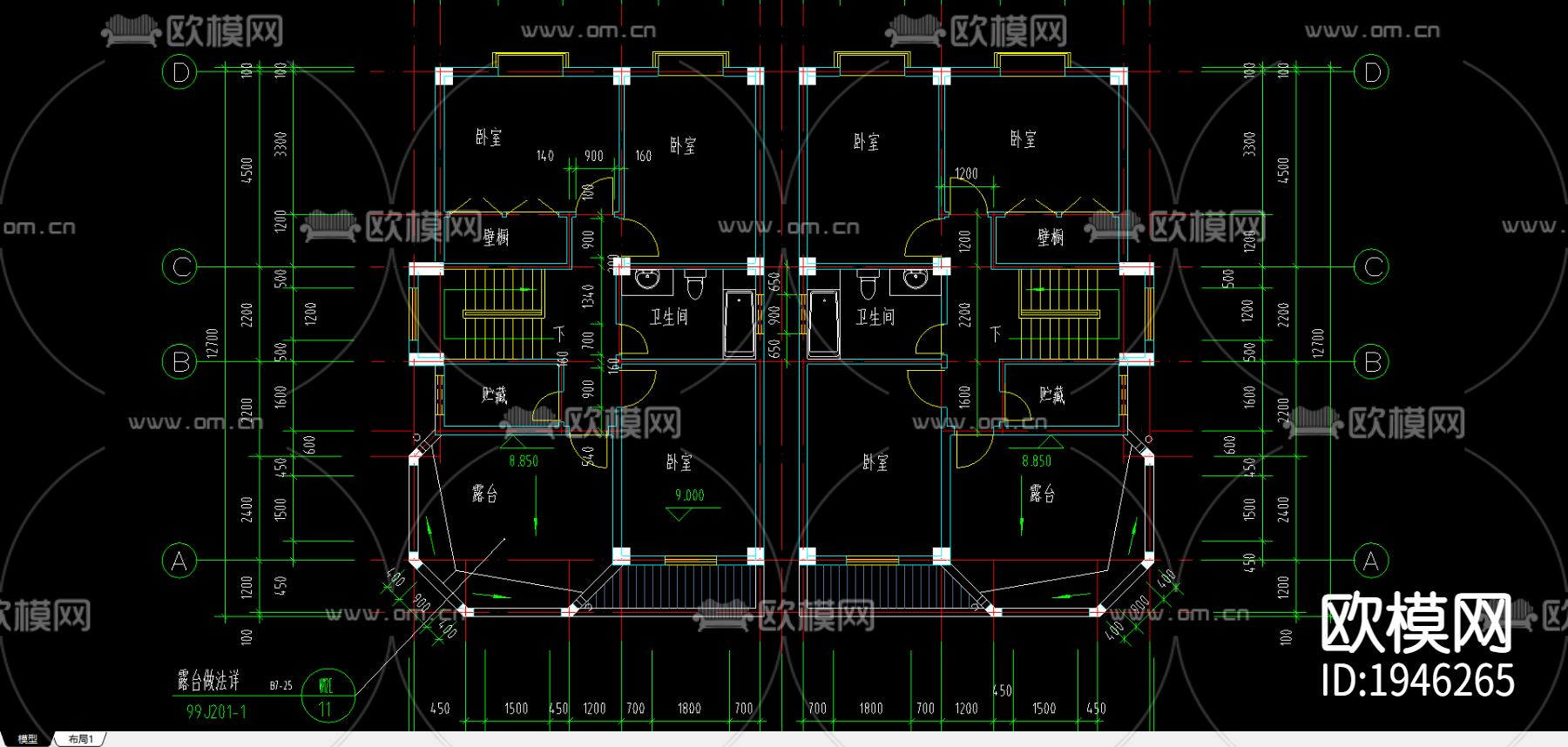Select 卫生间 label in right unit
Image resolution: width=1568 pixels, height=747 pixels.
click(x=875, y=317)
